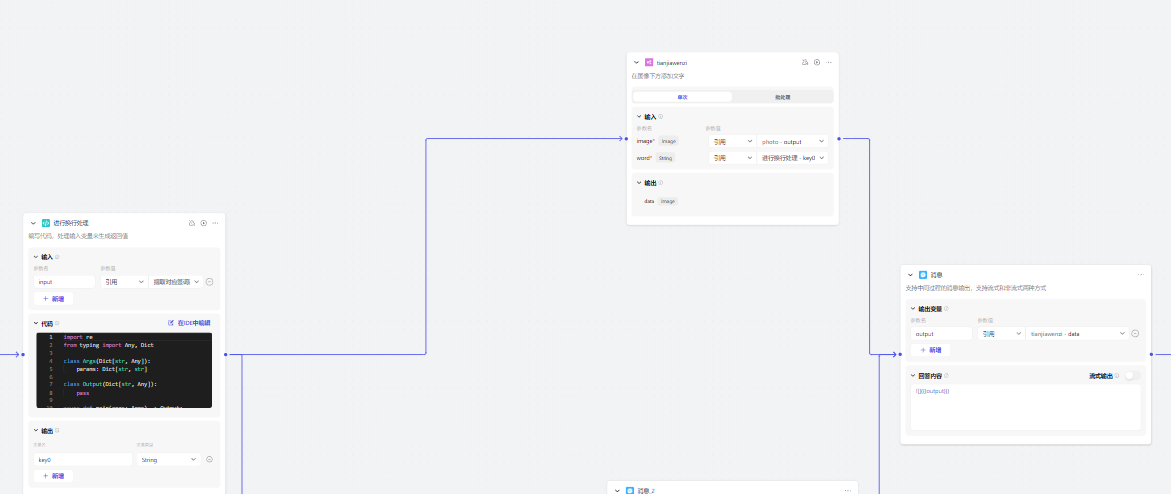Click 新增 in the 消息 node 输出变量 section
Screen dimensions: 1171x494
[x=931, y=350]
